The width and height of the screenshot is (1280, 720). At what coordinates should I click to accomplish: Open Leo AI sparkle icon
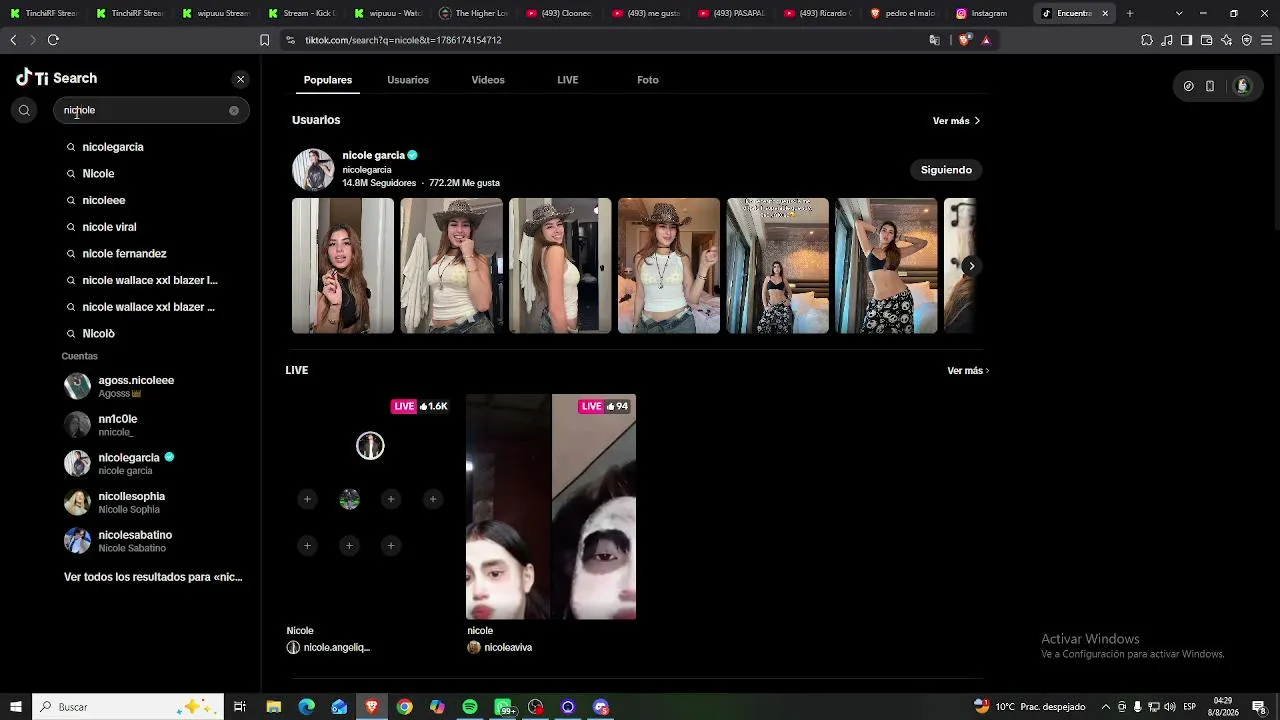(x=1227, y=40)
